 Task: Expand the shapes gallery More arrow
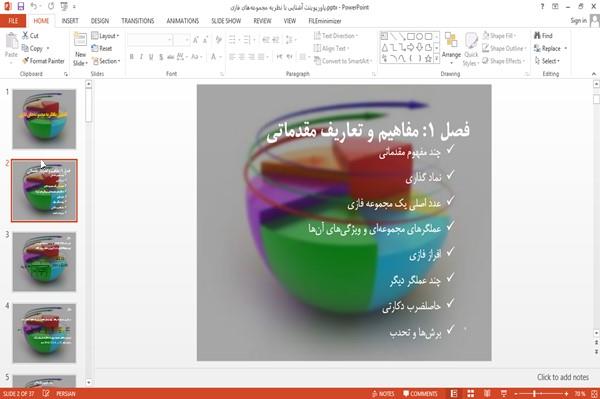tap(436, 59)
